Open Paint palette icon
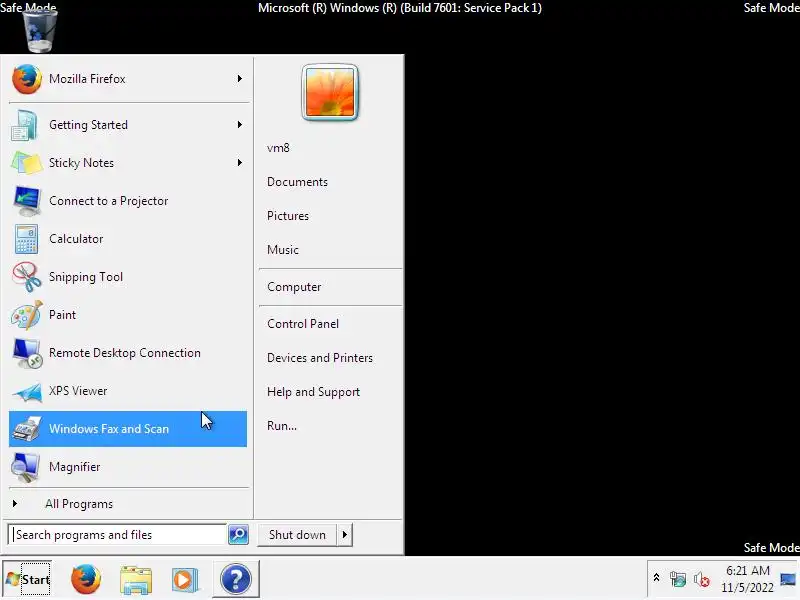Image resolution: width=800 pixels, height=600 pixels. [x=27, y=315]
